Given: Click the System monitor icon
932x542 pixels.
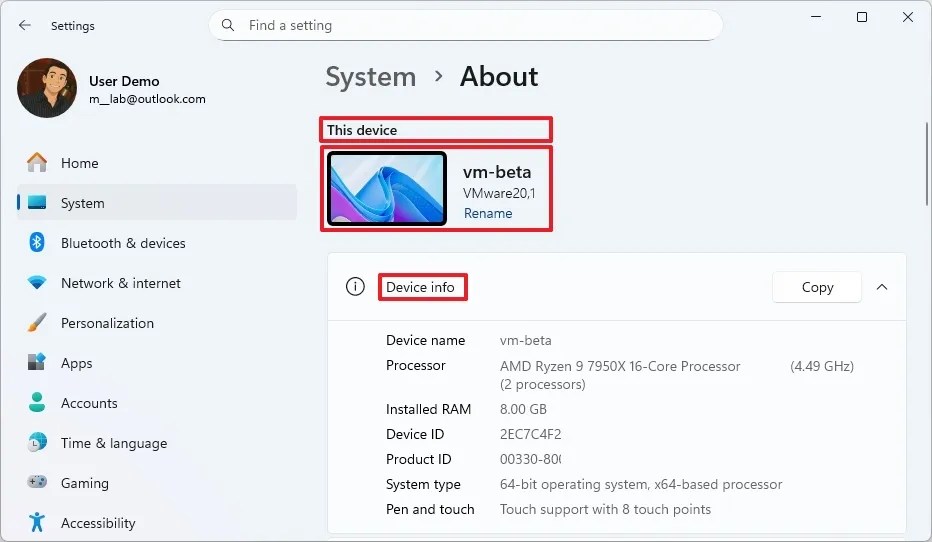Looking at the screenshot, I should point(37,203).
